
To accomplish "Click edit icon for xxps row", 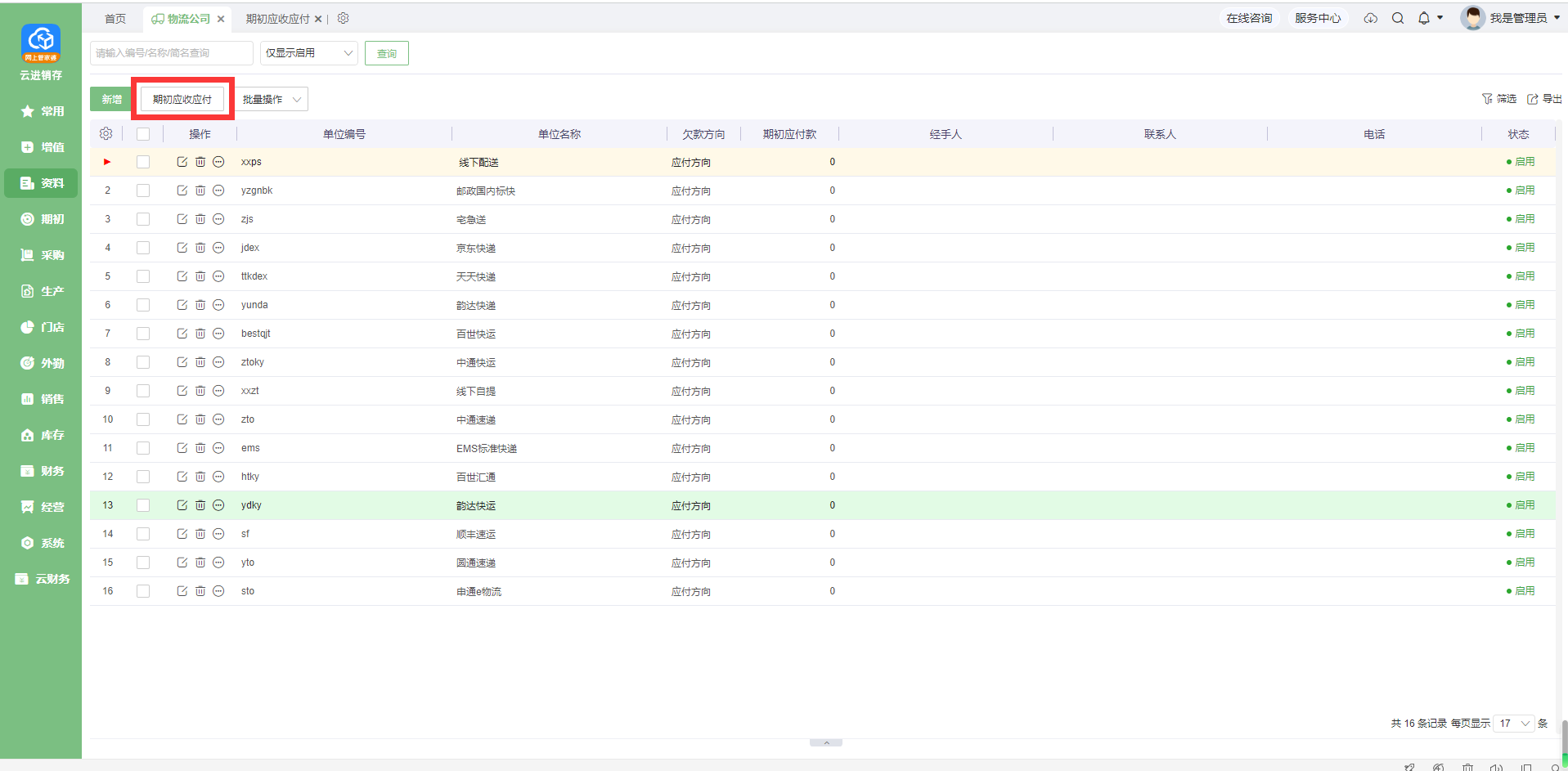I will [182, 162].
